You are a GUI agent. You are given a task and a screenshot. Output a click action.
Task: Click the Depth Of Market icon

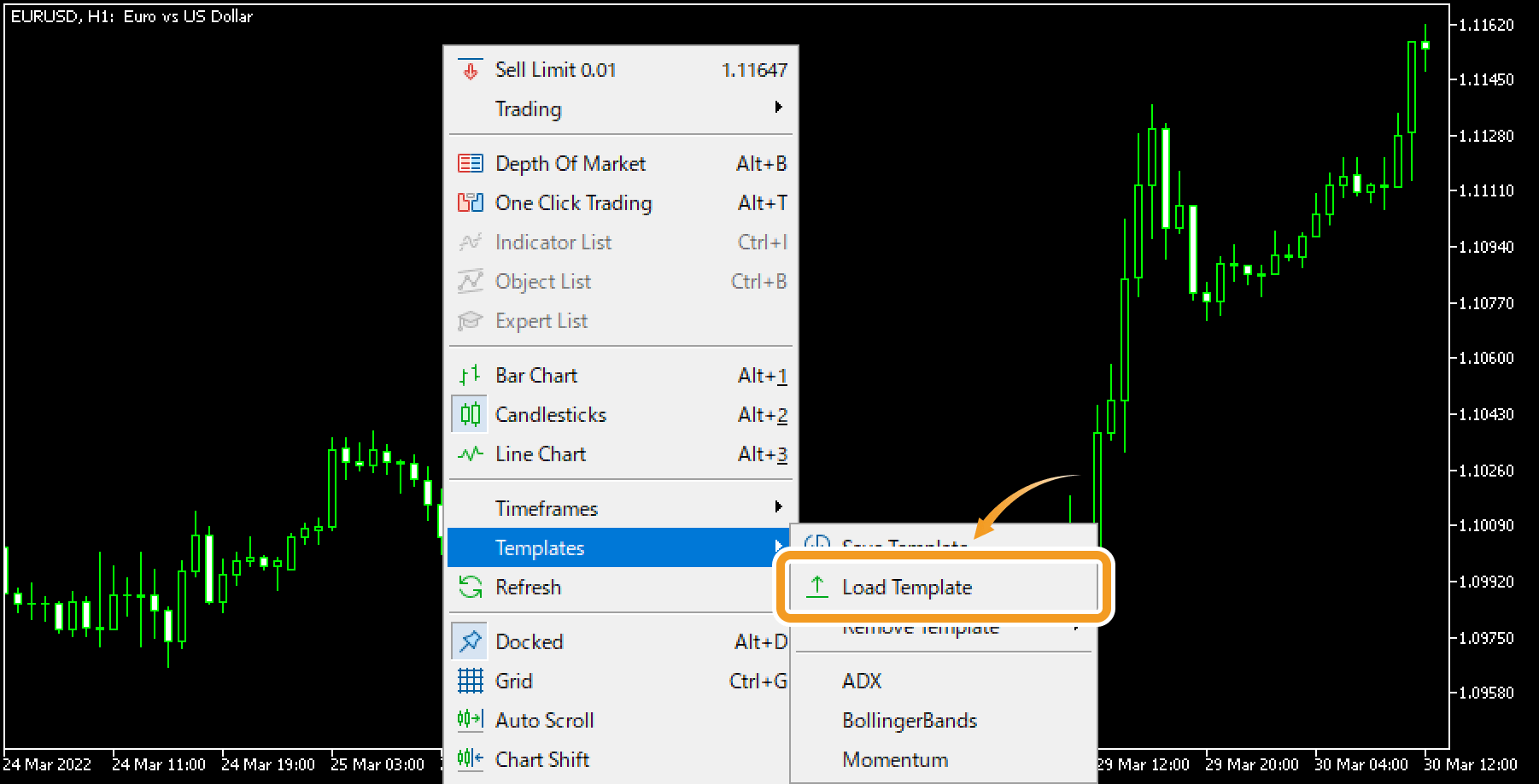point(470,163)
